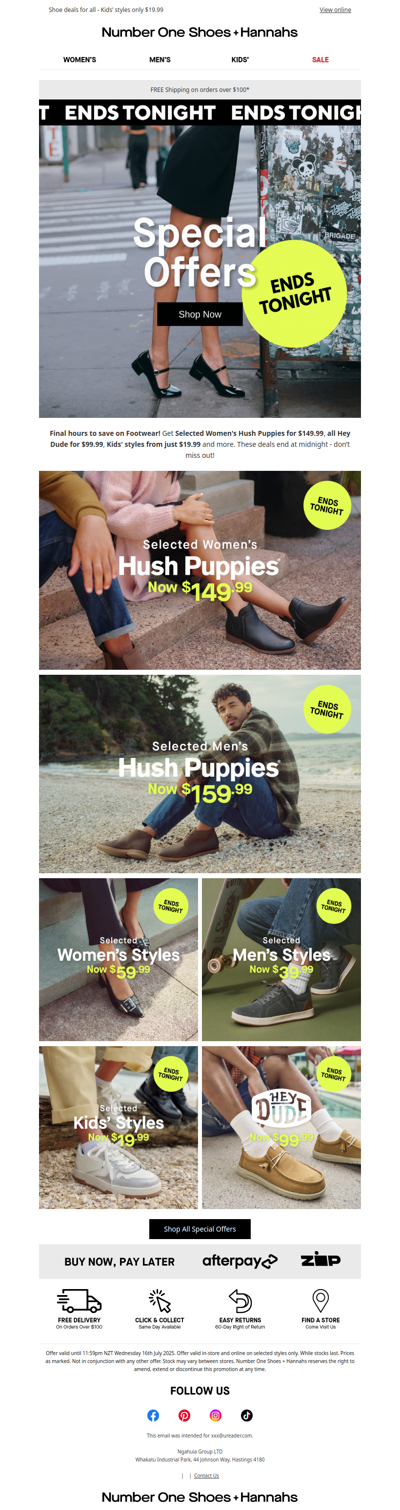
Task: Open the Men's navigation tab
Action: coord(160,60)
